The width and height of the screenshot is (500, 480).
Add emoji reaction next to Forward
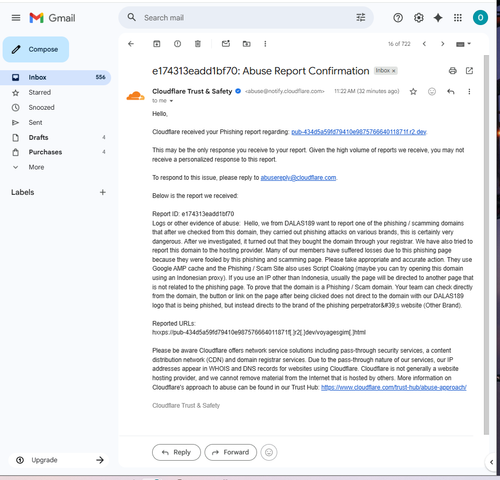click(x=269, y=452)
